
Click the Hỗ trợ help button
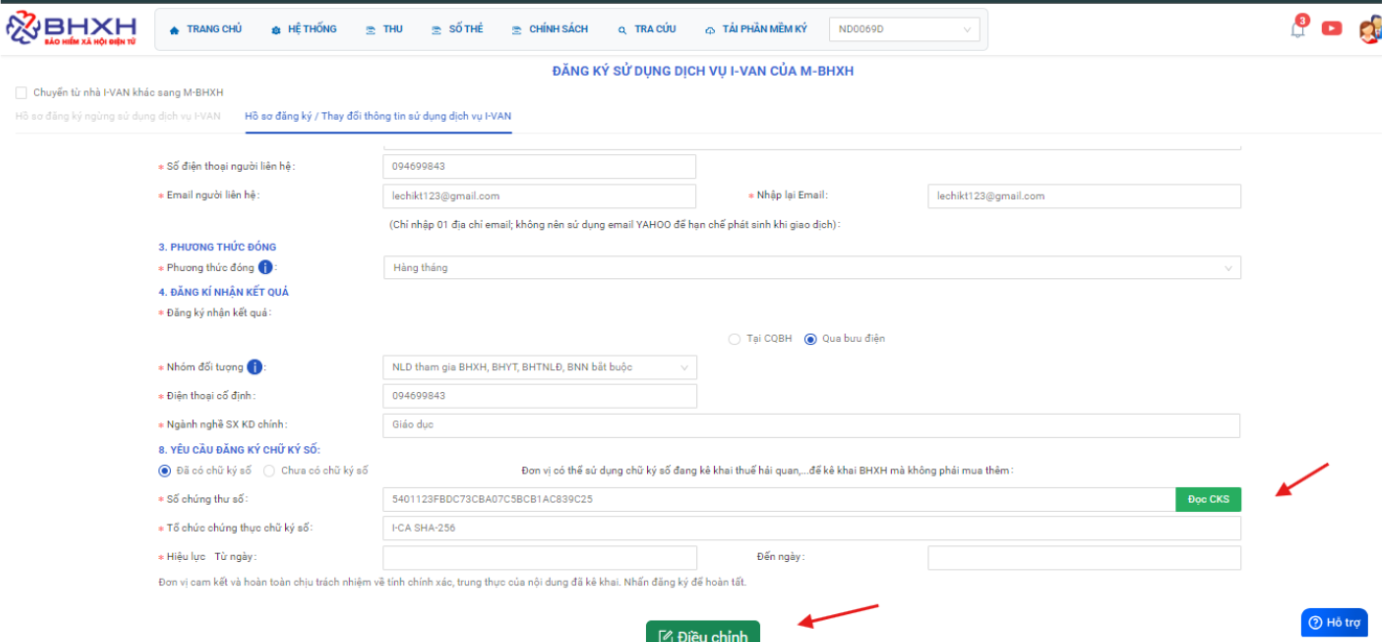[1334, 623]
